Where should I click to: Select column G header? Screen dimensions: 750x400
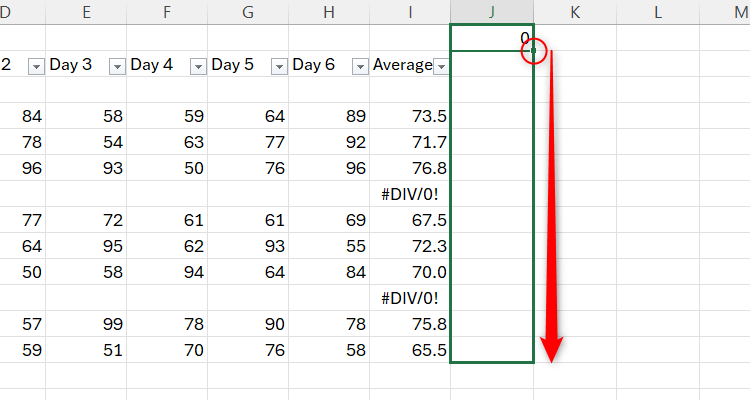pyautogui.click(x=247, y=11)
